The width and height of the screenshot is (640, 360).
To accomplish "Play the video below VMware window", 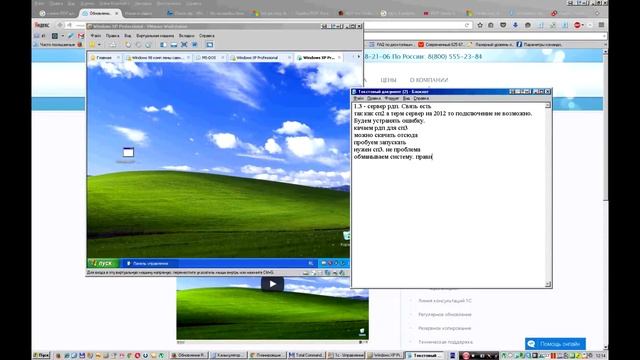I will point(272,284).
